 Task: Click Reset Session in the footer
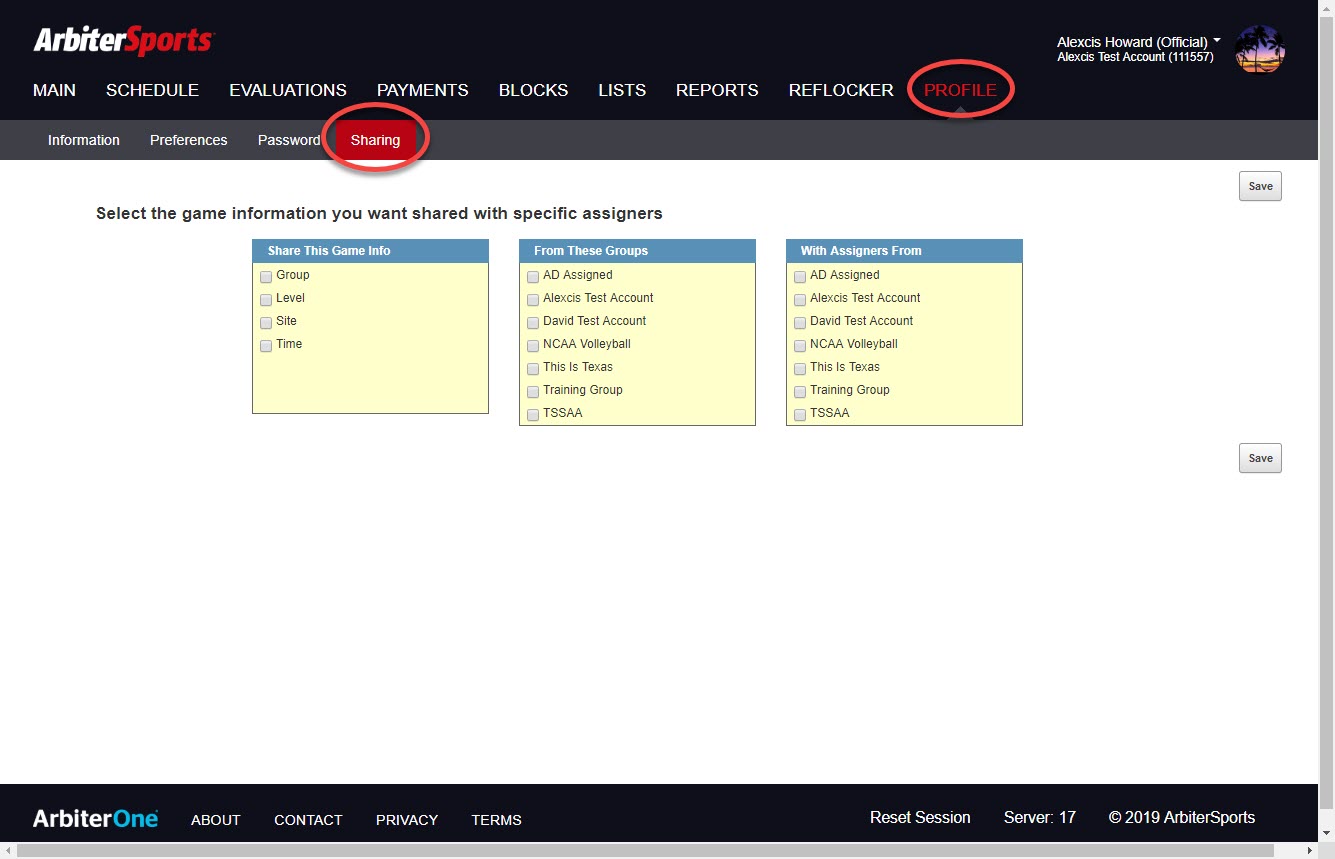tap(920, 818)
